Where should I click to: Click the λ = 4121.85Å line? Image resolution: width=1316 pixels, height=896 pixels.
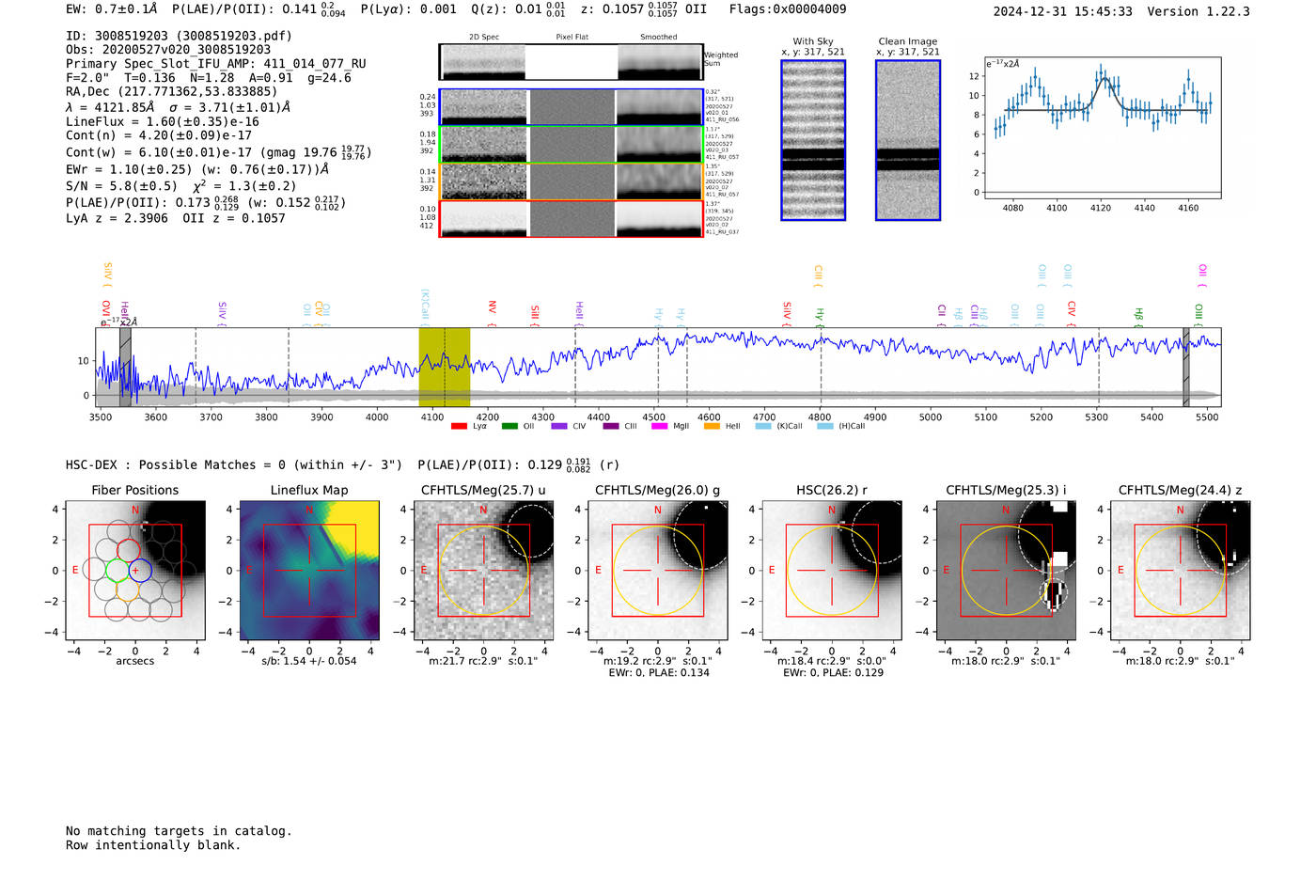179,107
